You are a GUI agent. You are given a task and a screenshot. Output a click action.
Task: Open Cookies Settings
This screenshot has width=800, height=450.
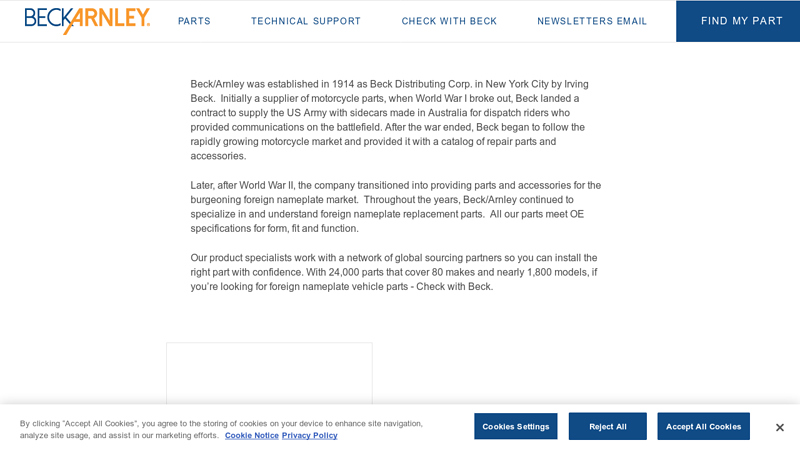tap(515, 426)
